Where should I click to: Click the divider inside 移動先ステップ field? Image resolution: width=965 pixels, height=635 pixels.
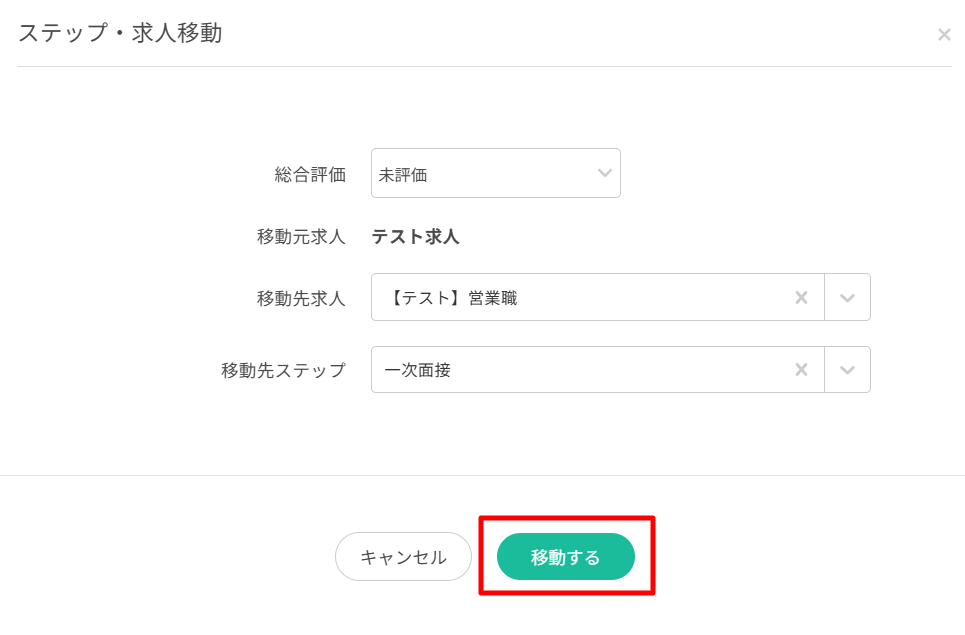coord(824,370)
